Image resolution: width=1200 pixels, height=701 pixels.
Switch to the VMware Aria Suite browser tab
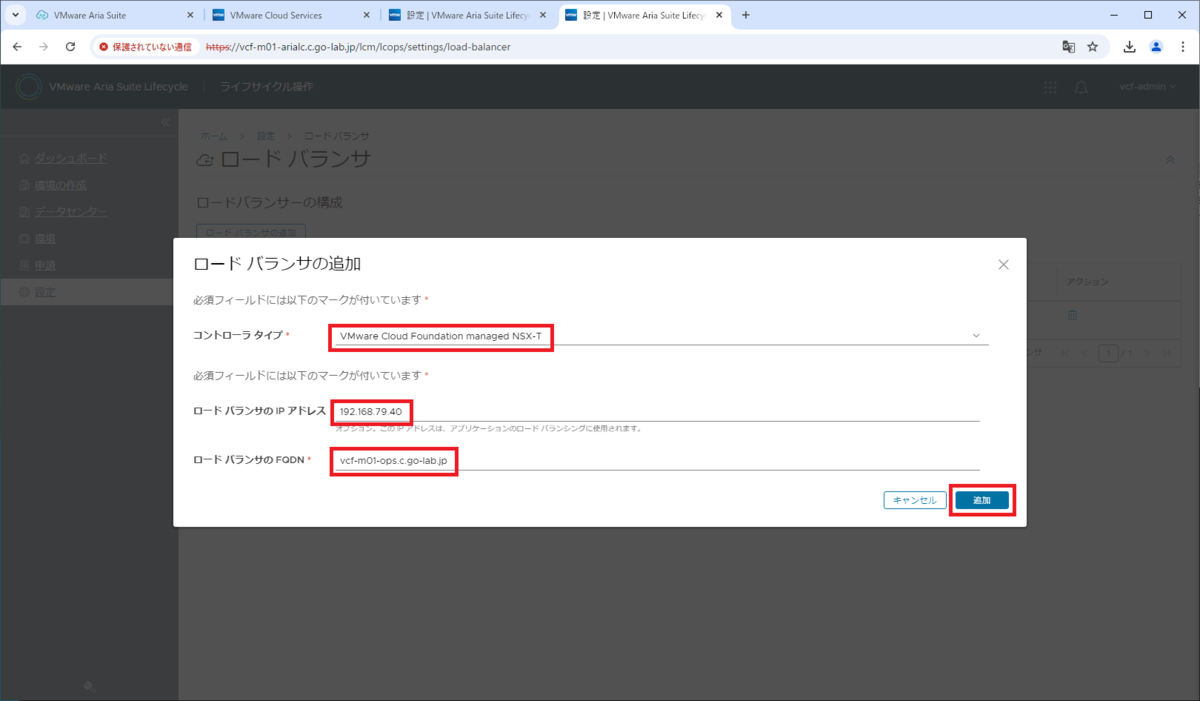tap(113, 15)
